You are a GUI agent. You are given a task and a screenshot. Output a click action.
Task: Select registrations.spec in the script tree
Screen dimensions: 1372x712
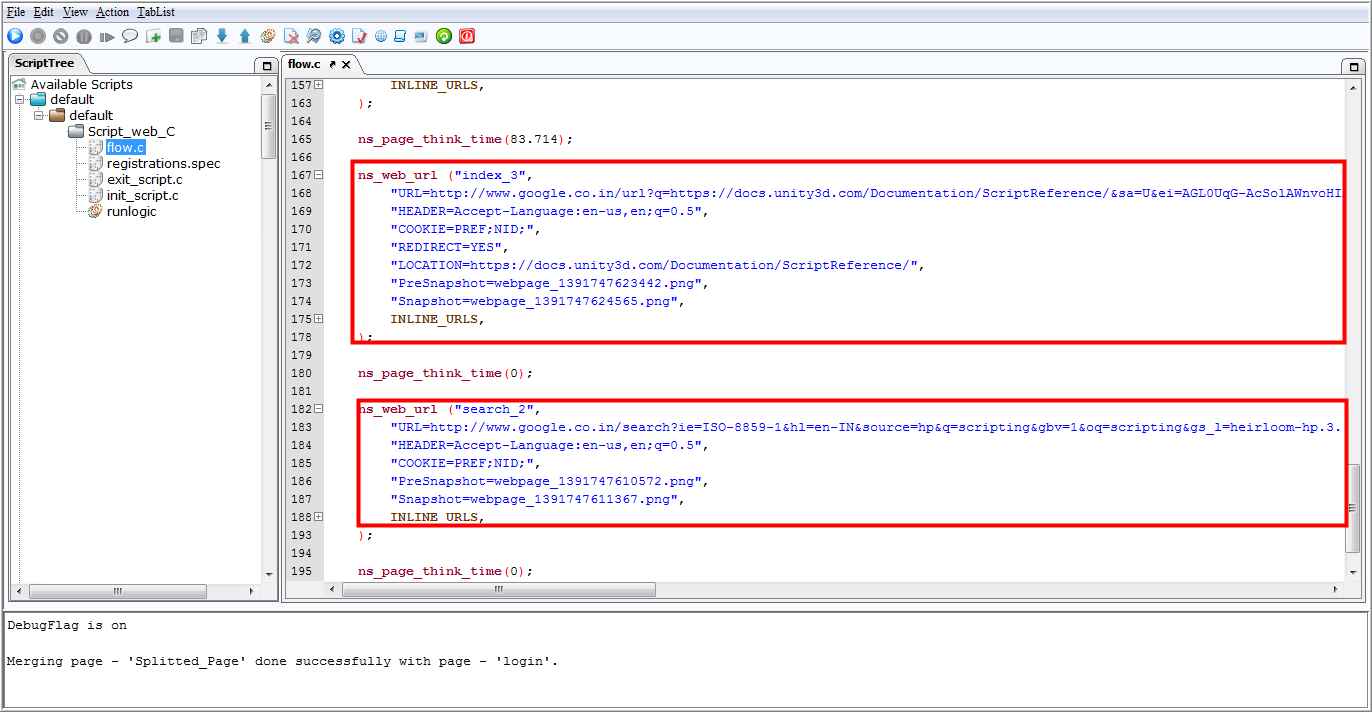163,163
